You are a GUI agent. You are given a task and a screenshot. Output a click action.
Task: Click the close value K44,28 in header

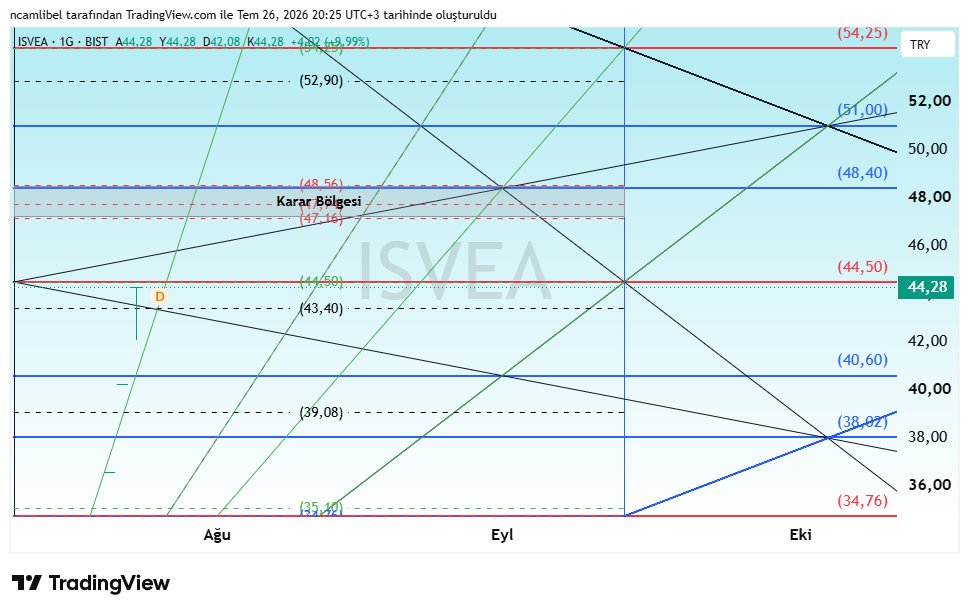point(266,42)
